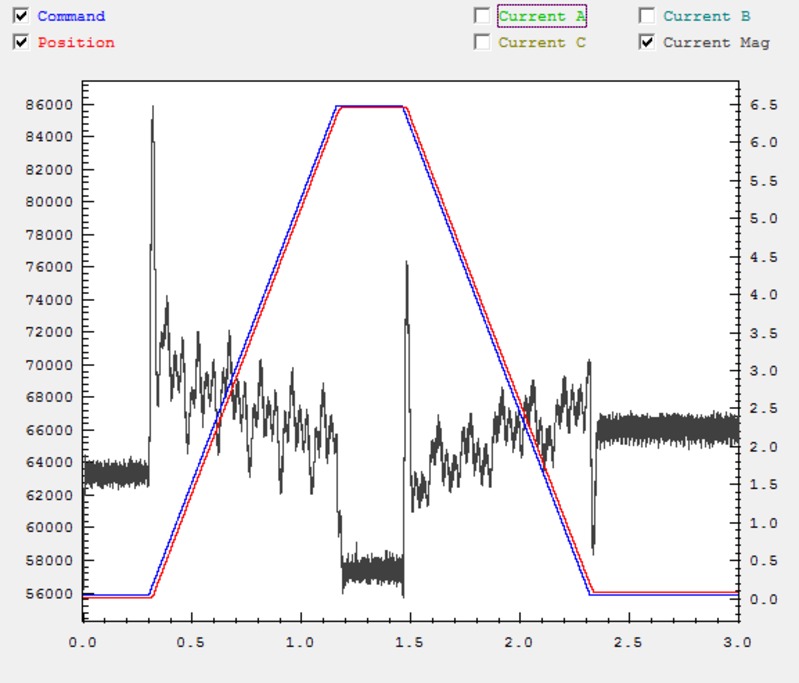Click the 6.5 label on the right axis
Screen dimensions: 799x683
click(763, 104)
